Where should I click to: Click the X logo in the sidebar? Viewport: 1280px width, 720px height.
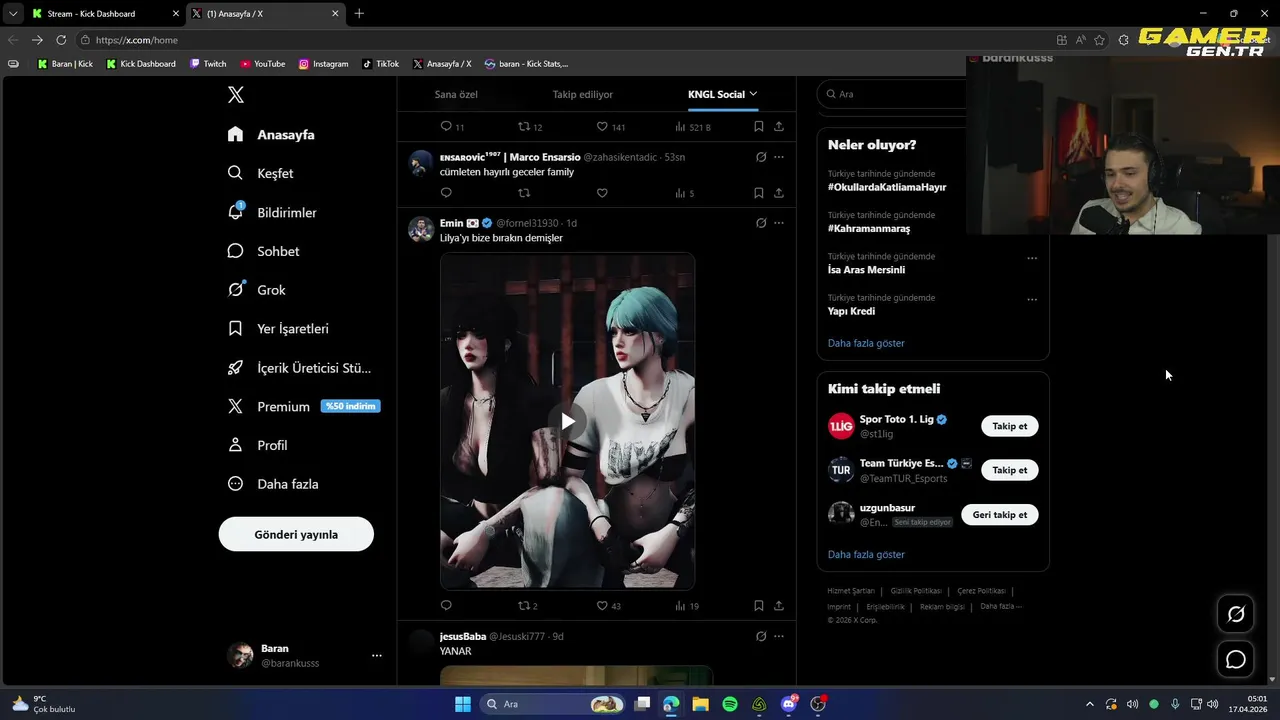pyautogui.click(x=236, y=95)
